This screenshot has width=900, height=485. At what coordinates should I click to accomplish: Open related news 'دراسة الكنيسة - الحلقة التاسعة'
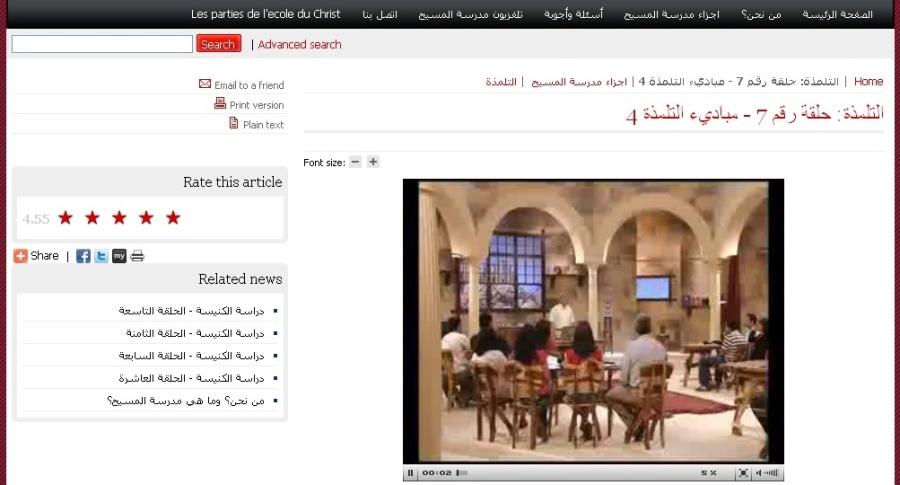(x=192, y=311)
